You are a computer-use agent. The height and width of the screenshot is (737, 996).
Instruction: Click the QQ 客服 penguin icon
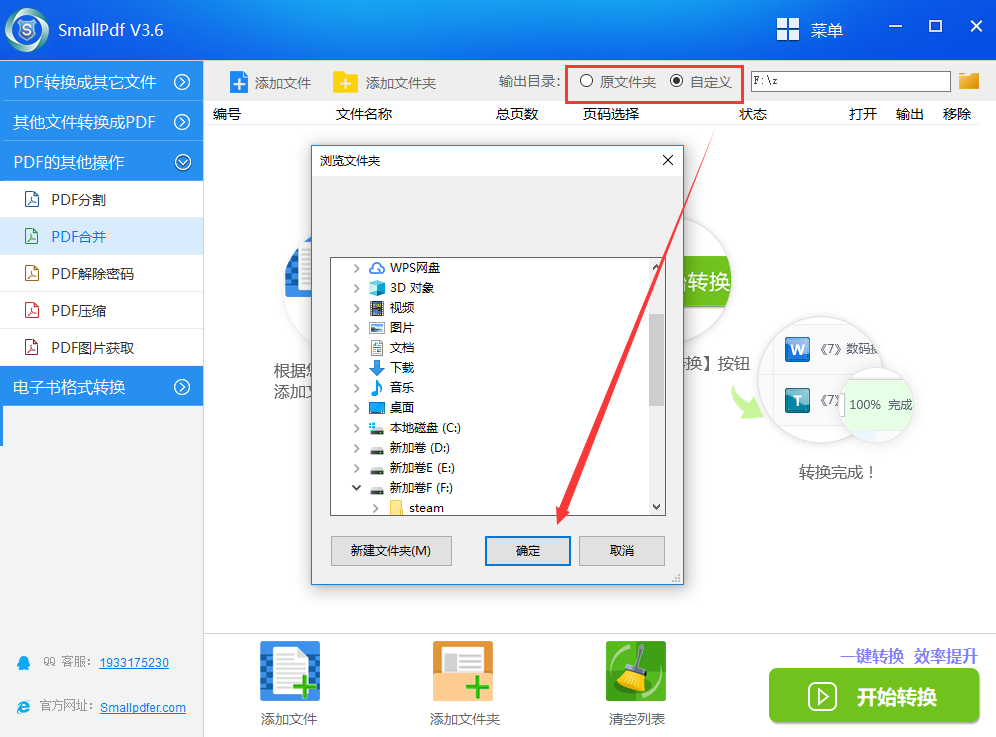[x=24, y=663]
